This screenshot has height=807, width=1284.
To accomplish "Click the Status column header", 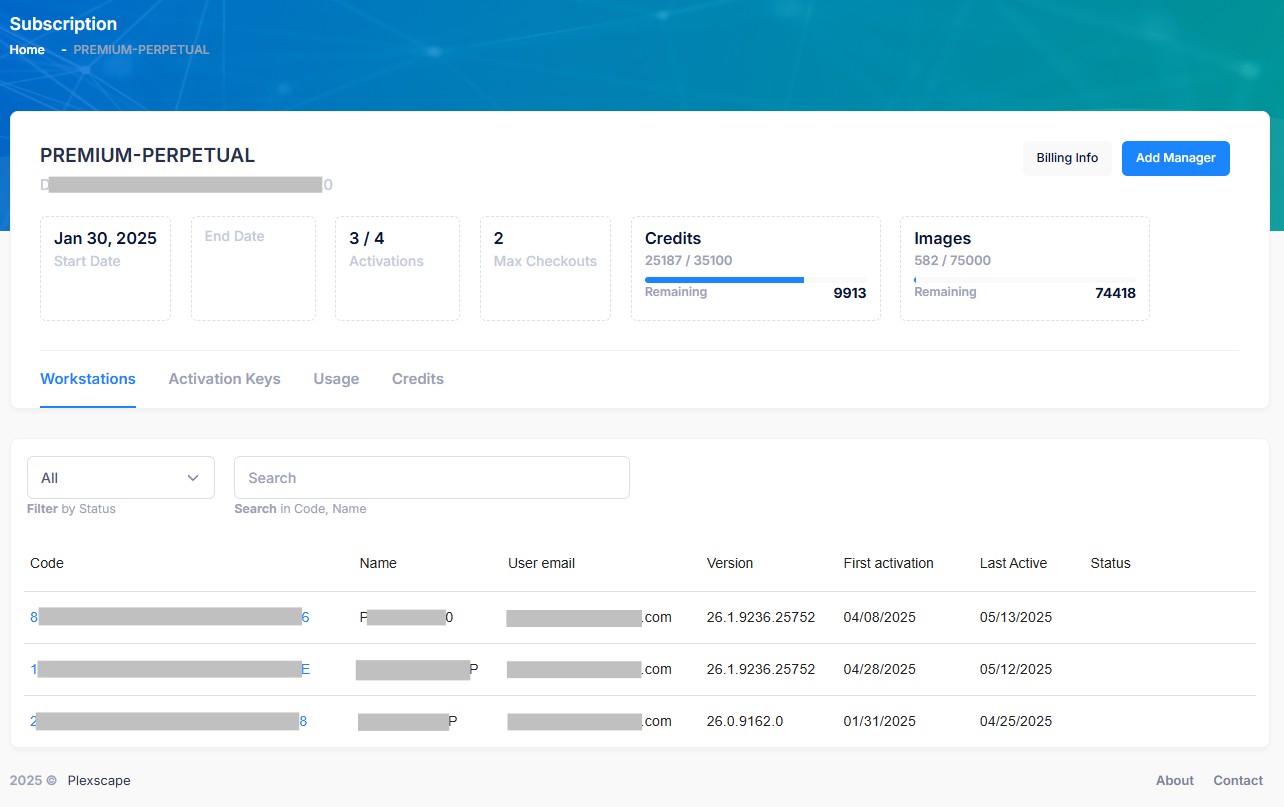I will [1111, 563].
